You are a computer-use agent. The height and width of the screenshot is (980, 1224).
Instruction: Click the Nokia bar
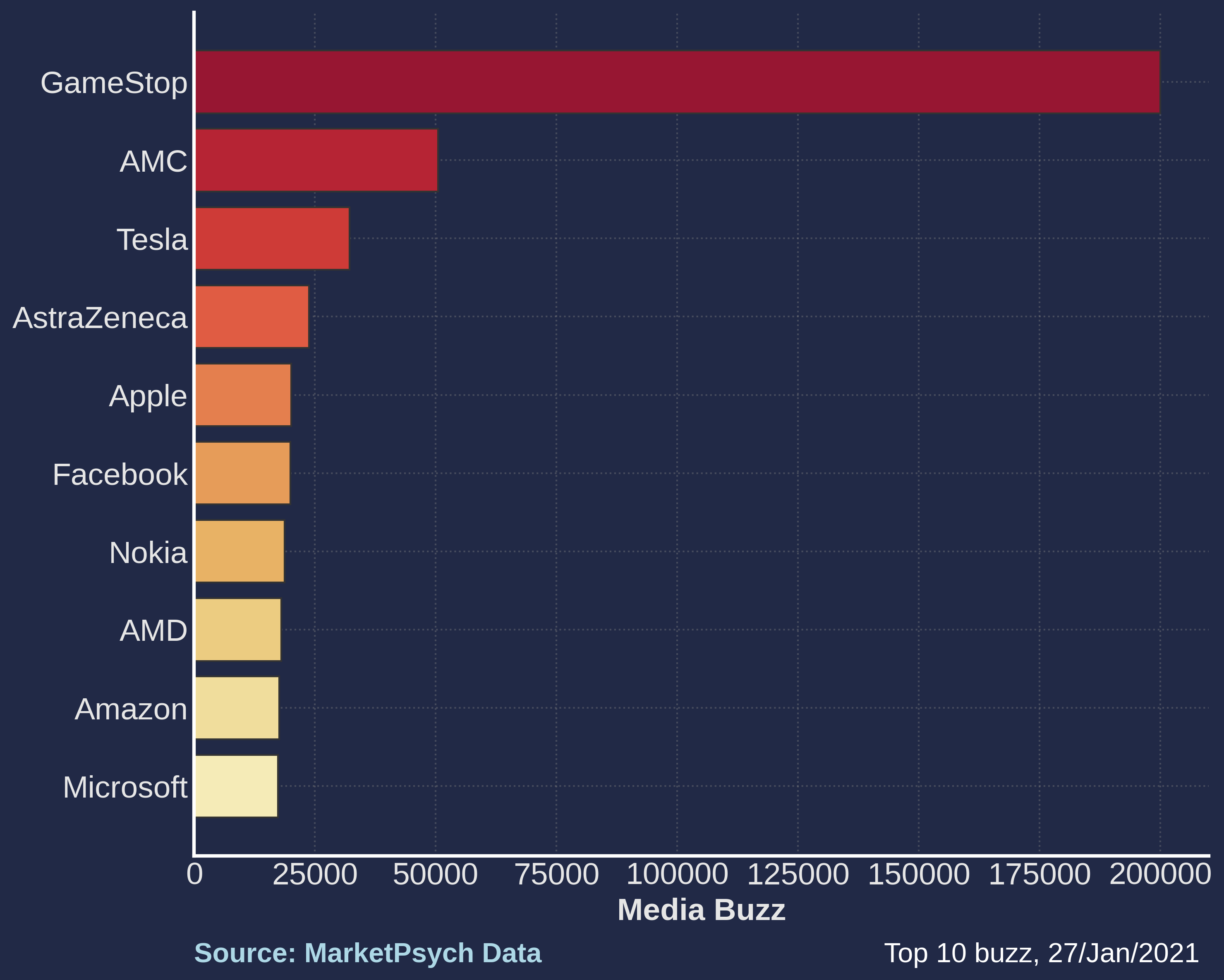point(240,551)
